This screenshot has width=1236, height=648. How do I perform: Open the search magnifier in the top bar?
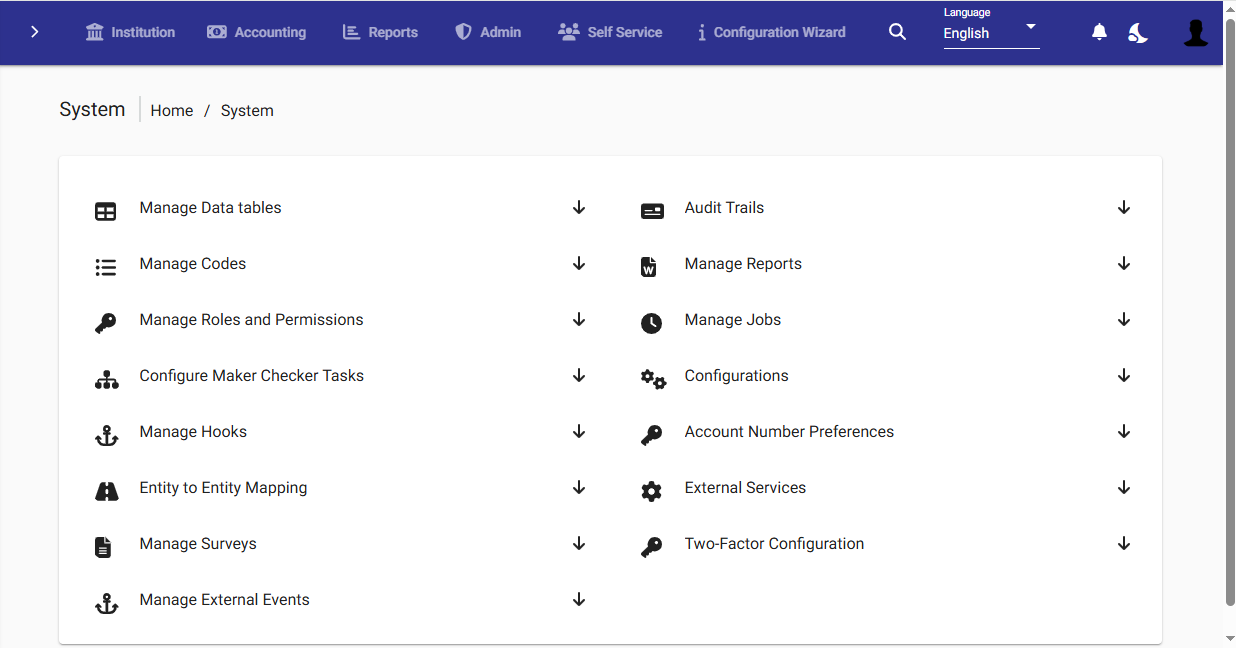(x=898, y=32)
